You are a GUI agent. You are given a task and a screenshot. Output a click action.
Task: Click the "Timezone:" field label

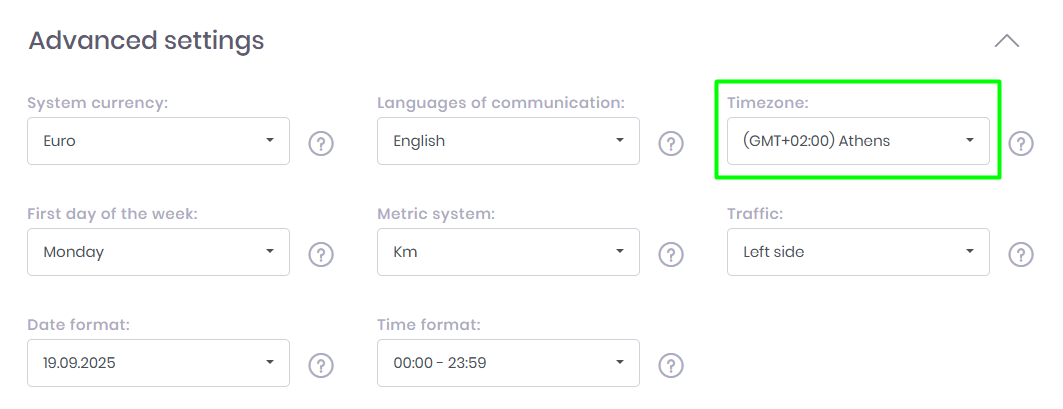[768, 103]
